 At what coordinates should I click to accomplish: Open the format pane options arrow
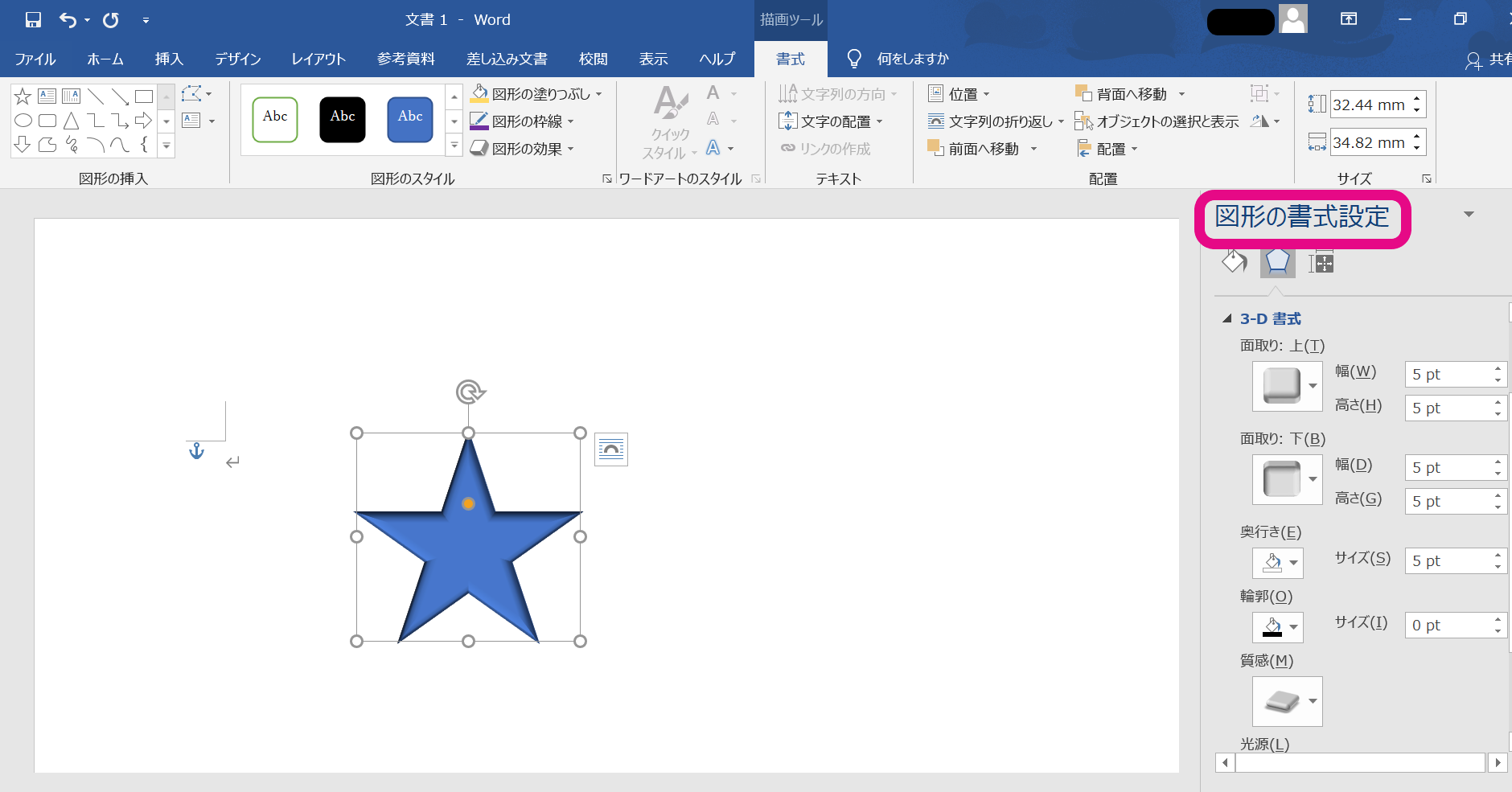(x=1469, y=215)
